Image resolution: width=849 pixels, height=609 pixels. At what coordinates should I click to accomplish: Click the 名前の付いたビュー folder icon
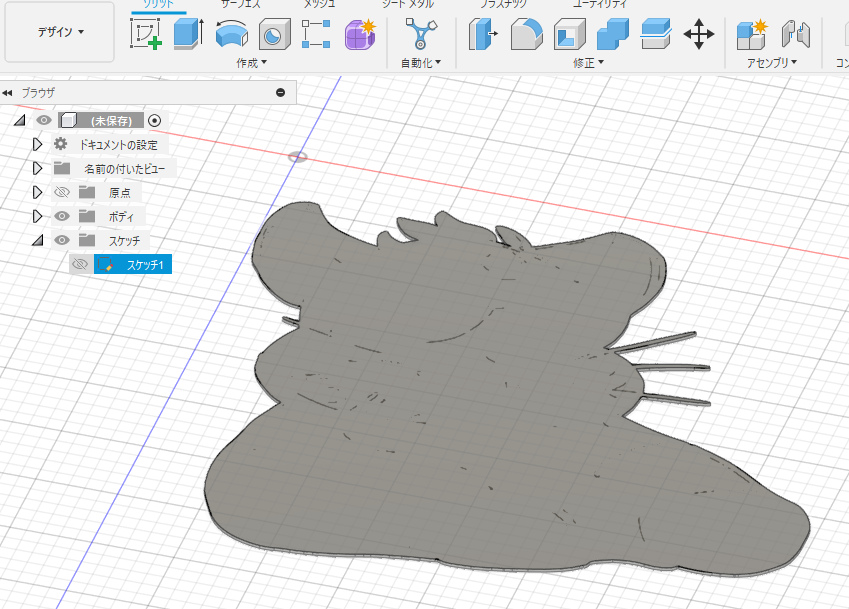62,168
